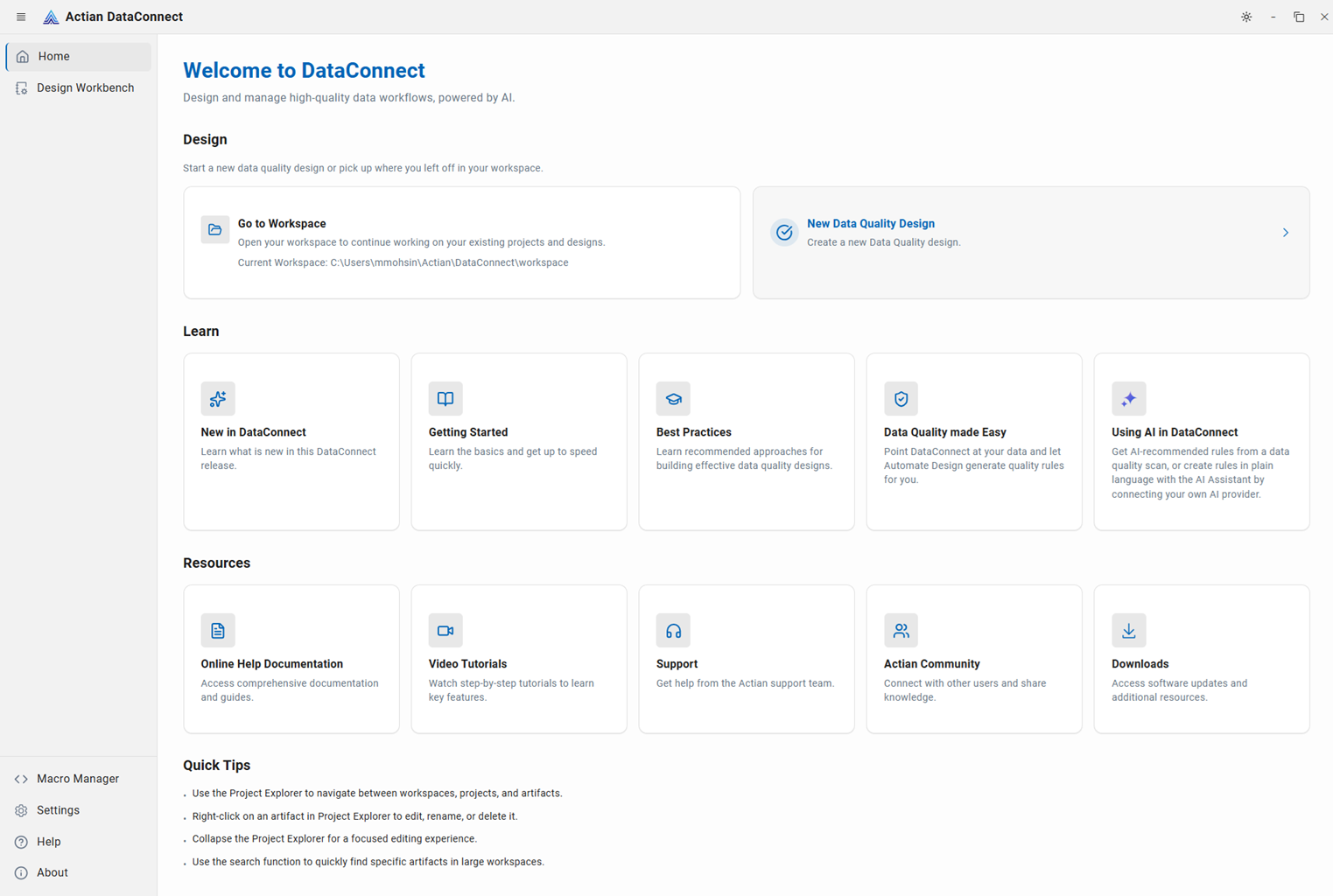The height and width of the screenshot is (896, 1333).
Task: Click the New in DataConnect sparkle icon
Action: pyautogui.click(x=218, y=398)
